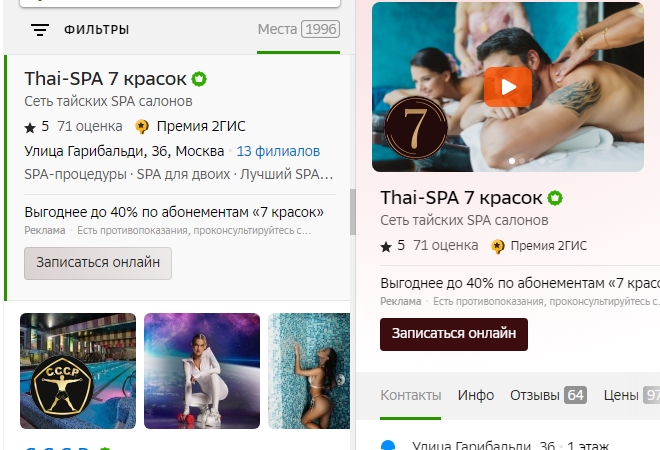Click the verified badge beside the right card title
This screenshot has height=450, width=660.
555,198
